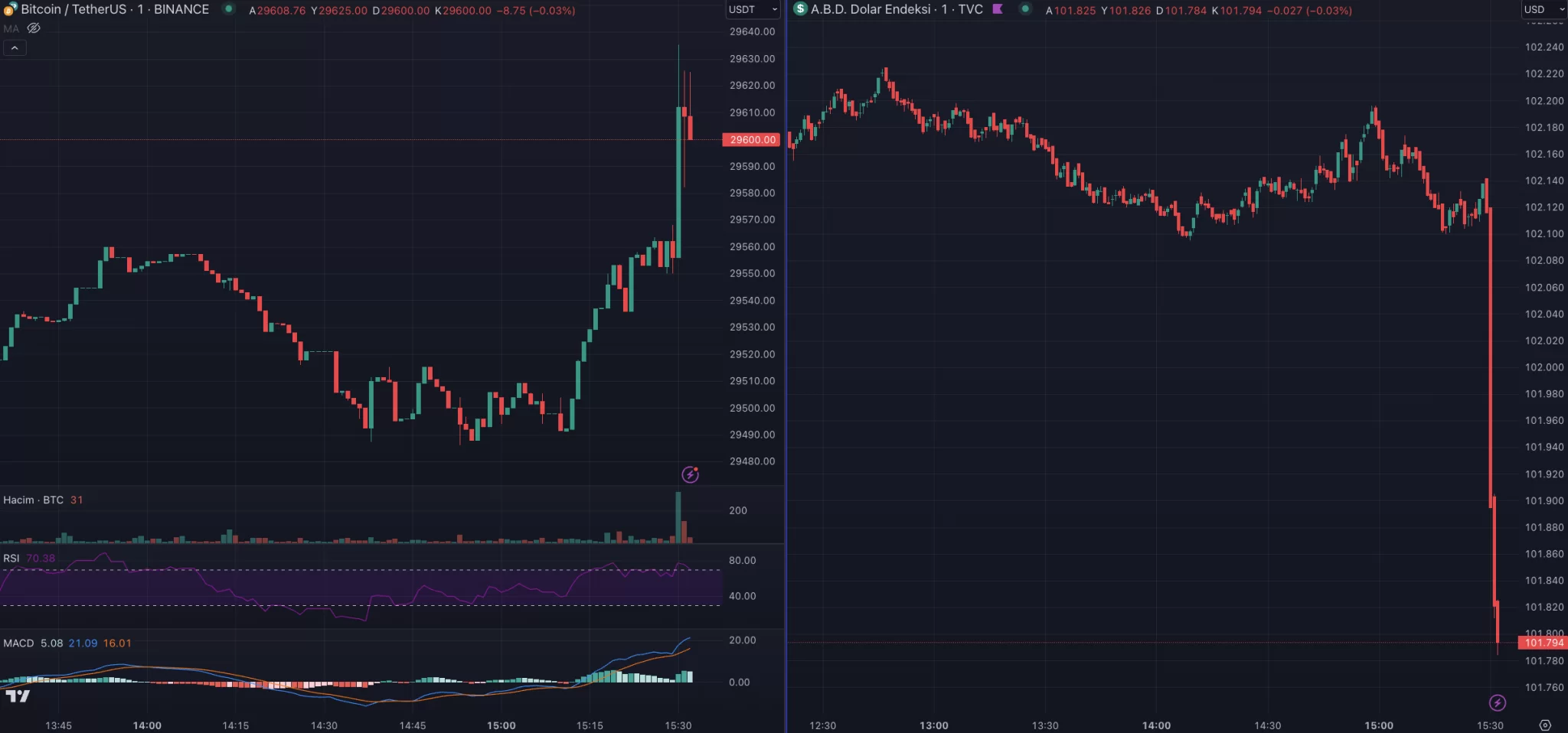1568x733 pixels.
Task: Click the lightning event icon on Dollar Index chart
Action: pyautogui.click(x=1497, y=702)
